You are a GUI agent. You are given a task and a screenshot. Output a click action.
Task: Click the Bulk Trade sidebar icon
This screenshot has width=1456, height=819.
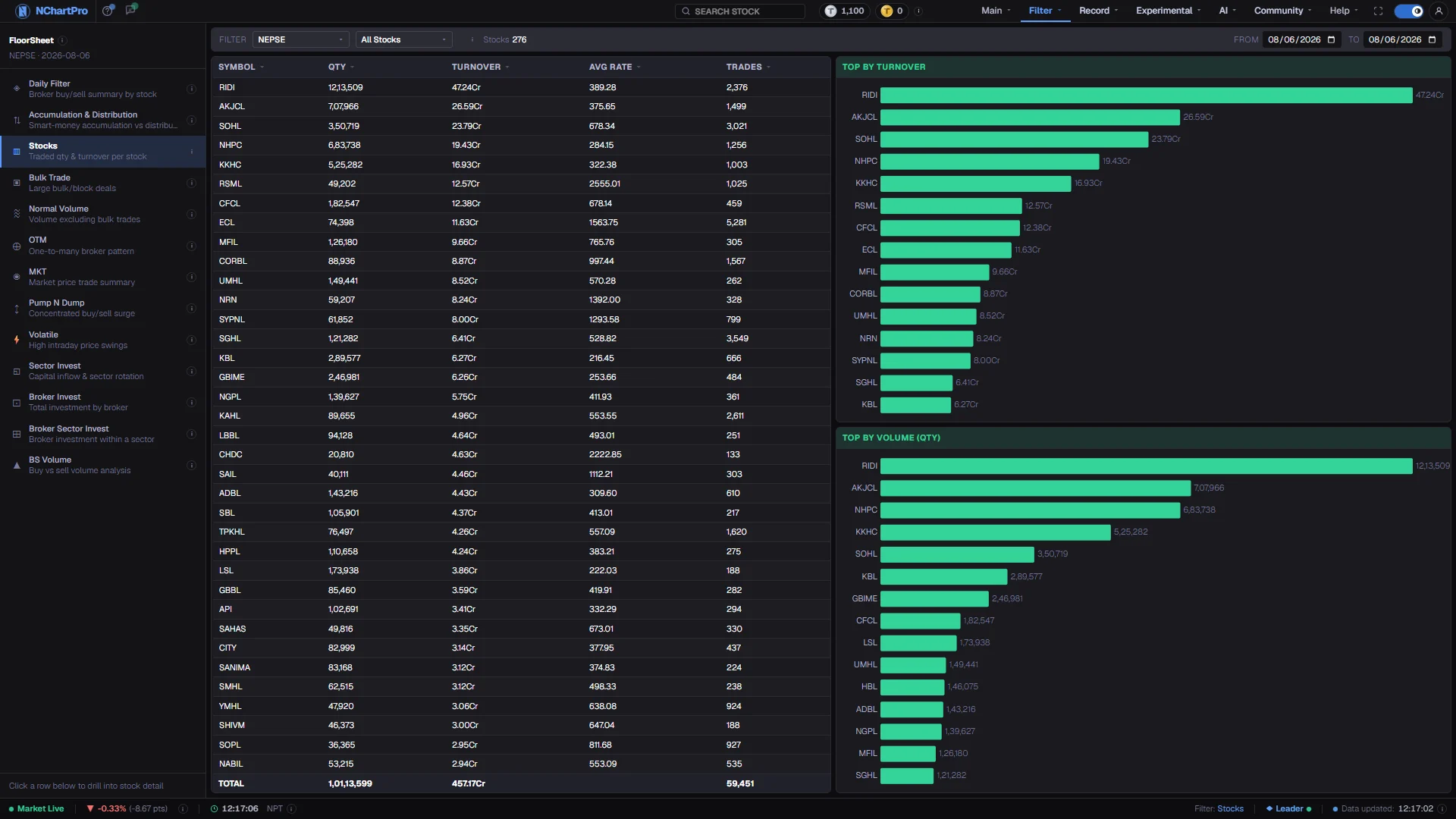17,183
